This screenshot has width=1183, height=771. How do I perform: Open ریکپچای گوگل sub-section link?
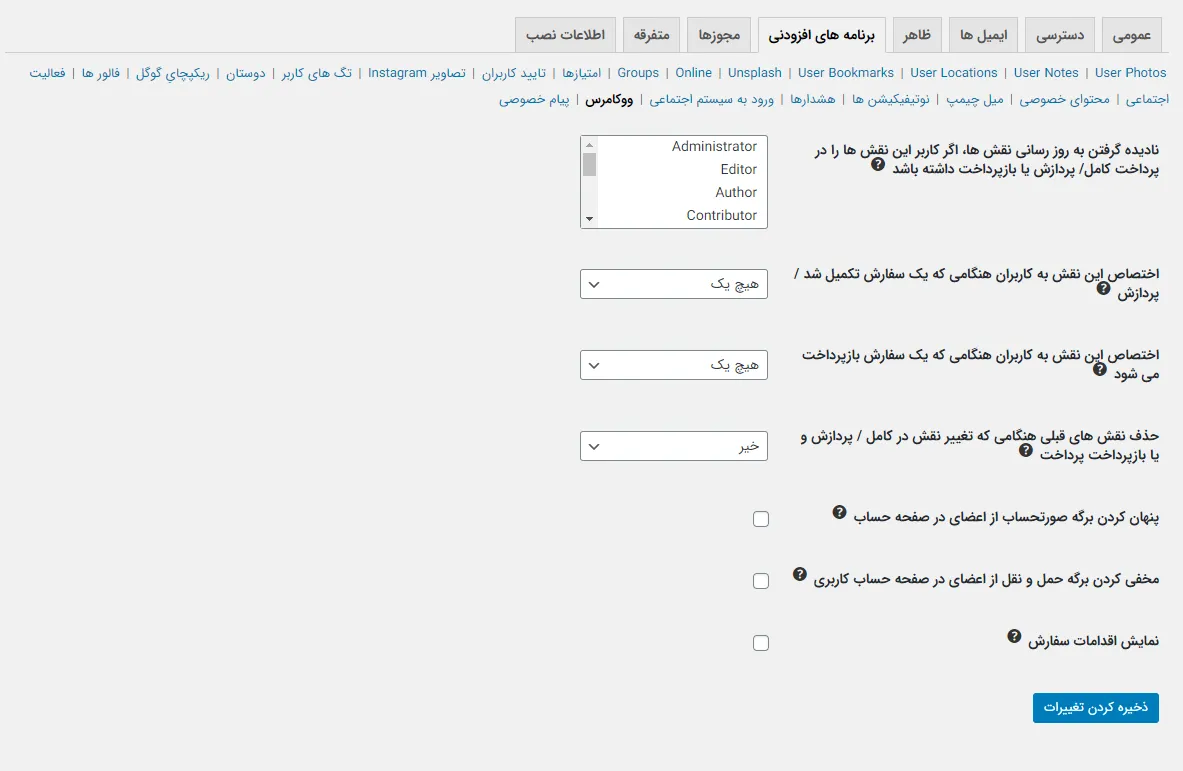click(x=173, y=73)
